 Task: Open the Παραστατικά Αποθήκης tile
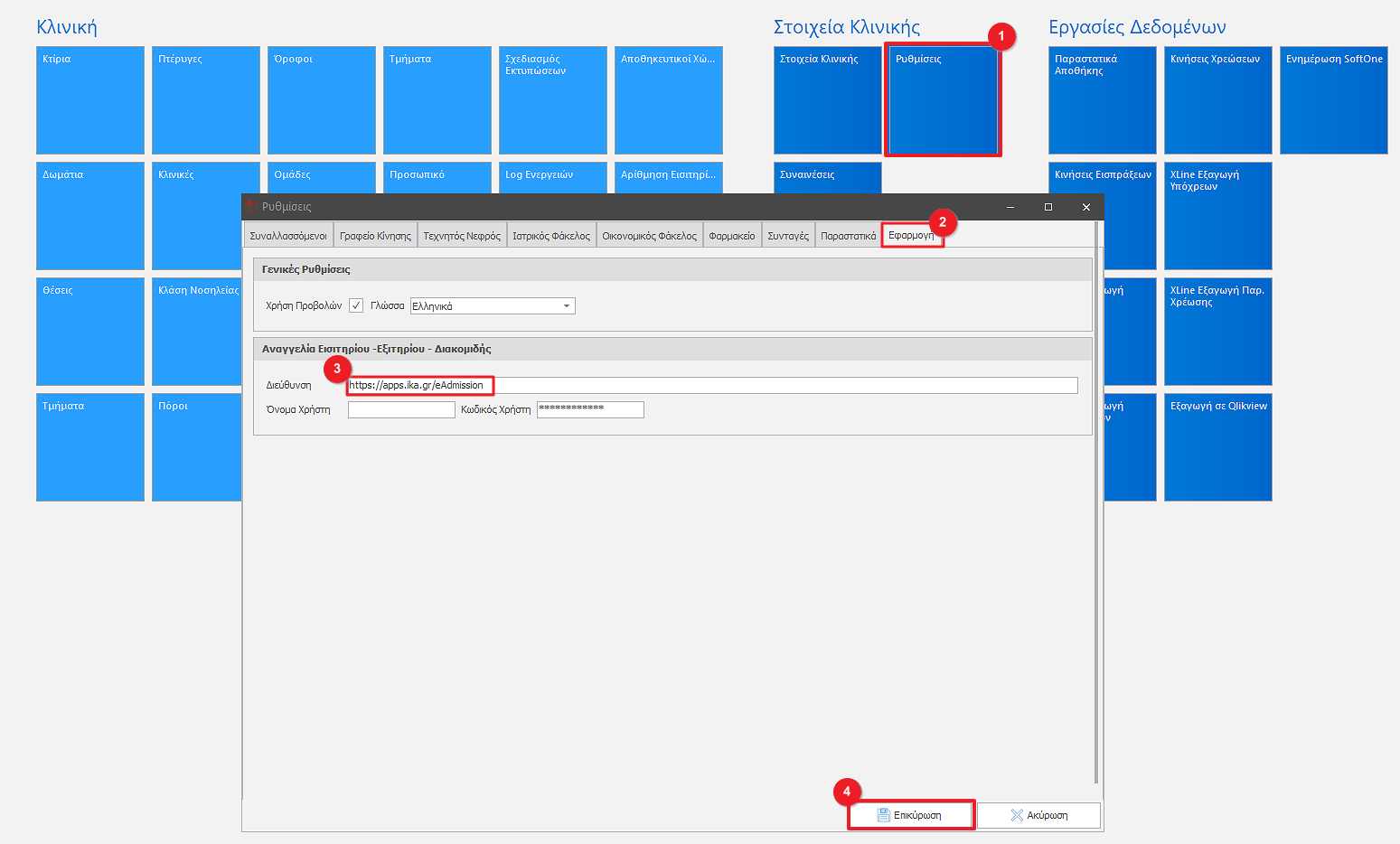coord(1102,100)
